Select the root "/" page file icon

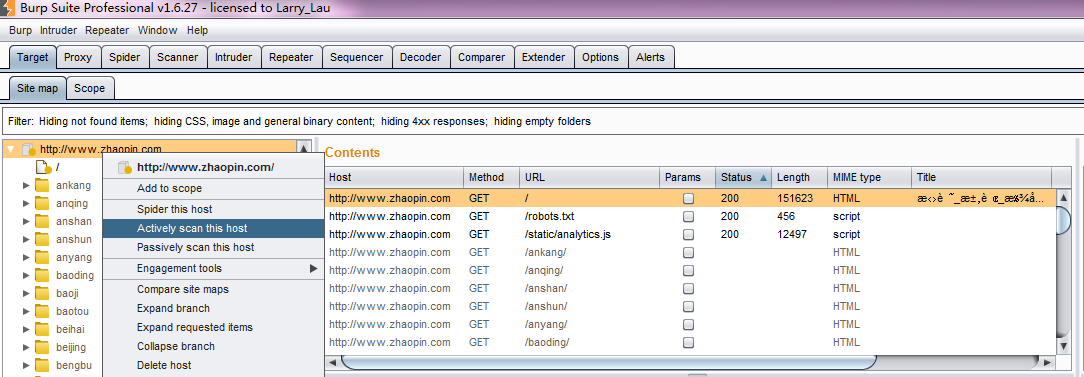pyautogui.click(x=44, y=167)
